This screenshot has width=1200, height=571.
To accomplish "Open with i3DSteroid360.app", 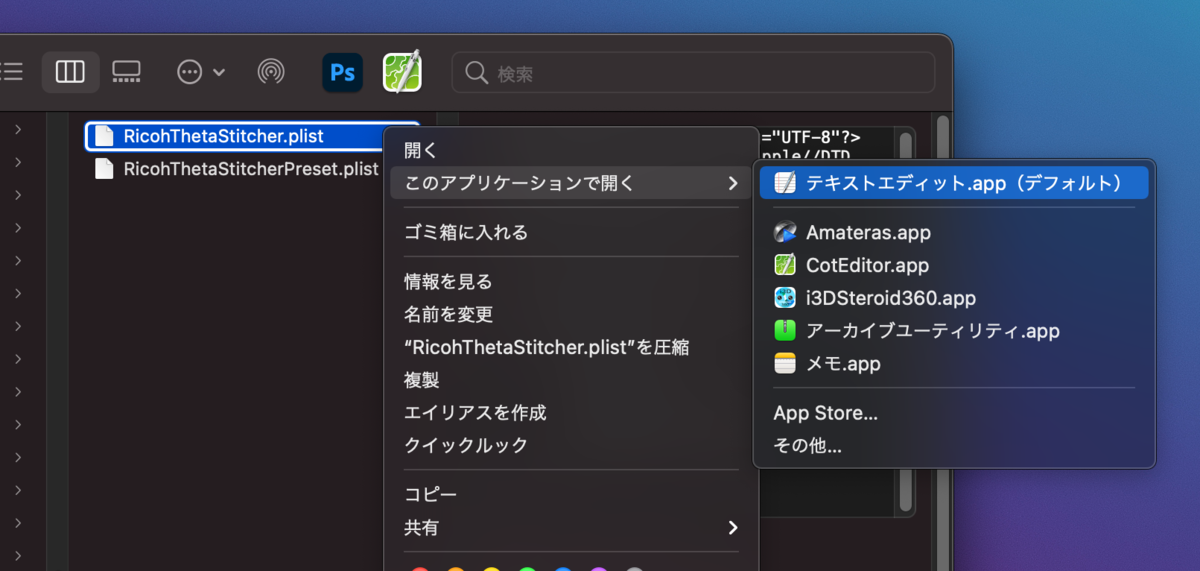I will click(954, 298).
